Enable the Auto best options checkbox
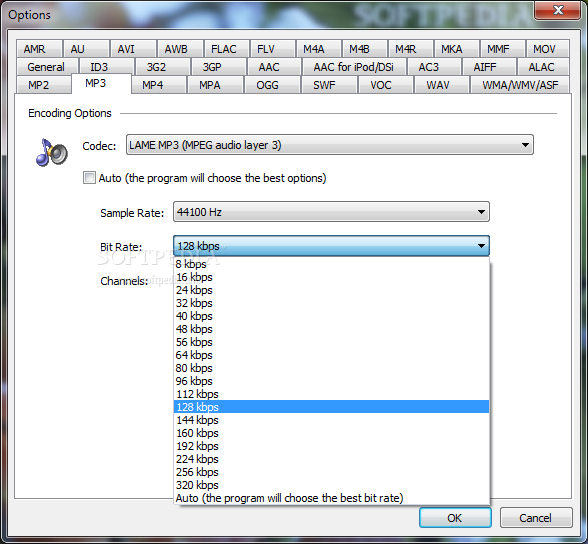This screenshot has width=588, height=544. pos(89,178)
